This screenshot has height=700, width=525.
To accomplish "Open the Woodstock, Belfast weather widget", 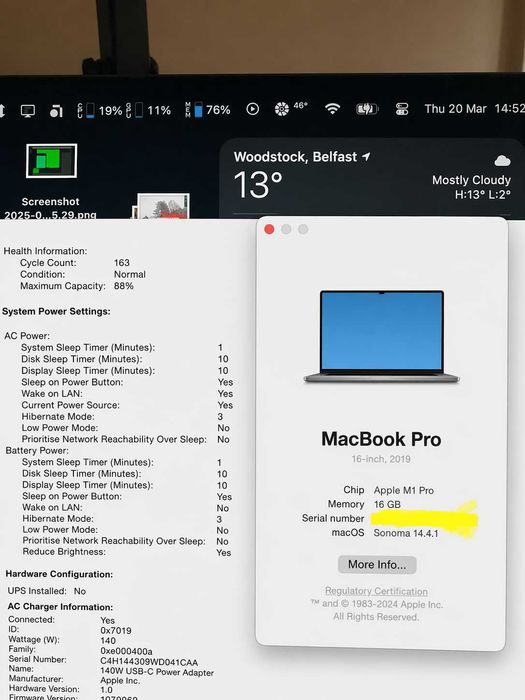I will pos(372,178).
